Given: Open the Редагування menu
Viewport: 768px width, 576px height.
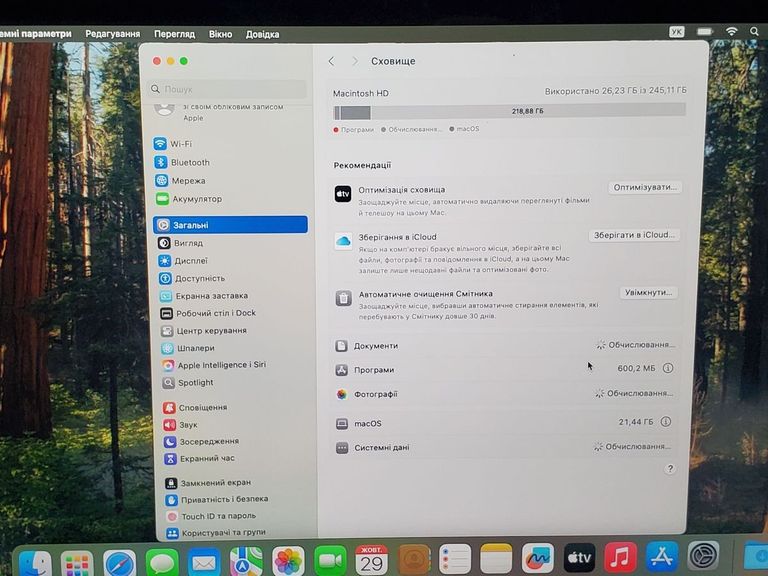Looking at the screenshot, I should 113,34.
